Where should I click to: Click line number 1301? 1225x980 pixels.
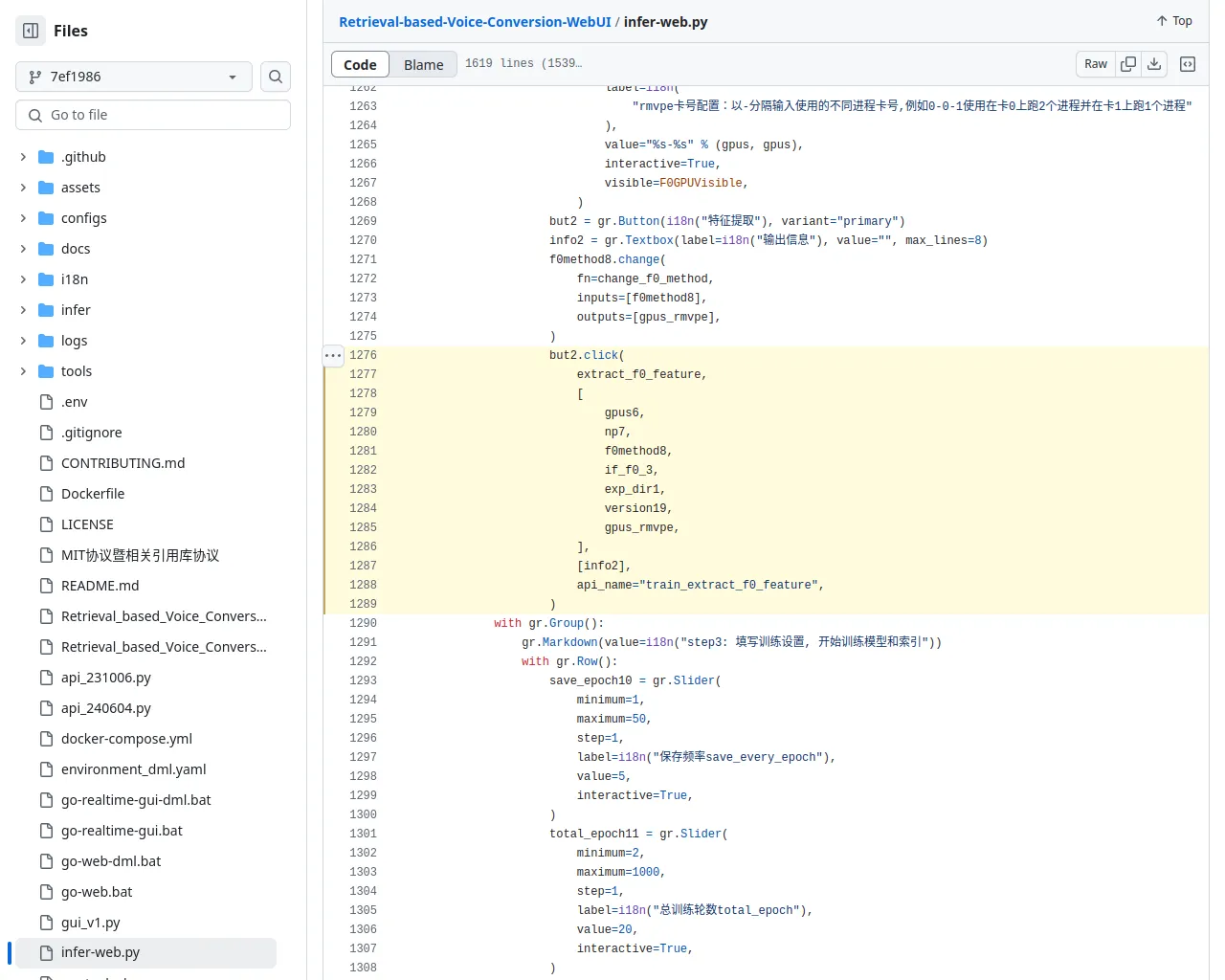point(364,834)
